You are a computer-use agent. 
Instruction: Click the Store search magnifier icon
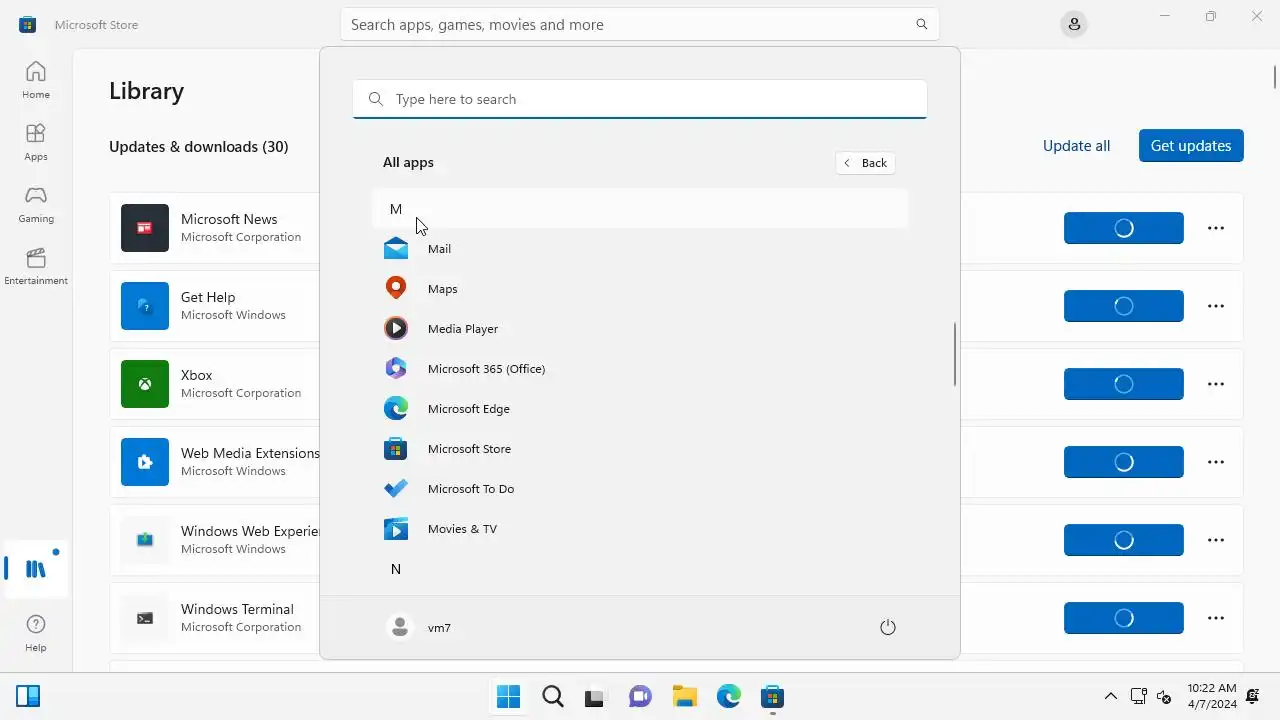(x=922, y=24)
